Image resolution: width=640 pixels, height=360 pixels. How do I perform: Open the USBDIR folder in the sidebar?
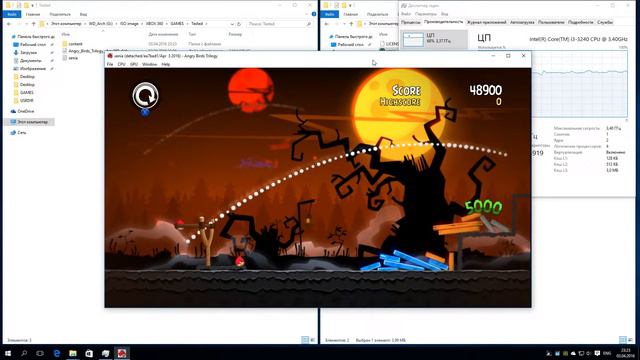tap(27, 100)
